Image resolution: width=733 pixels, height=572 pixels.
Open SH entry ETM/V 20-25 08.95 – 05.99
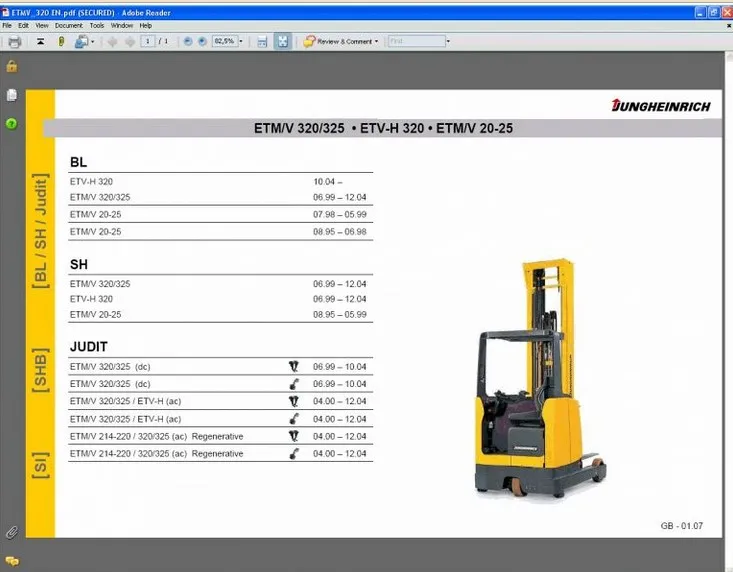click(220, 315)
